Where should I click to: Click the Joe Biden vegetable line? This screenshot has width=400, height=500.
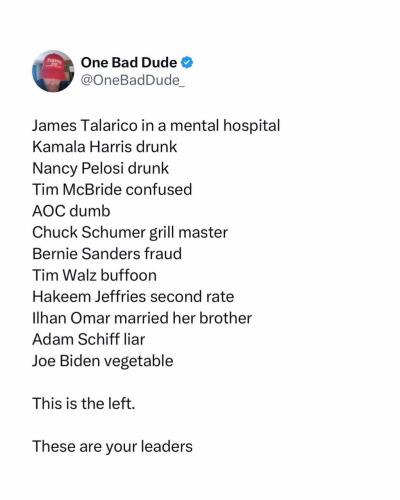point(103,361)
